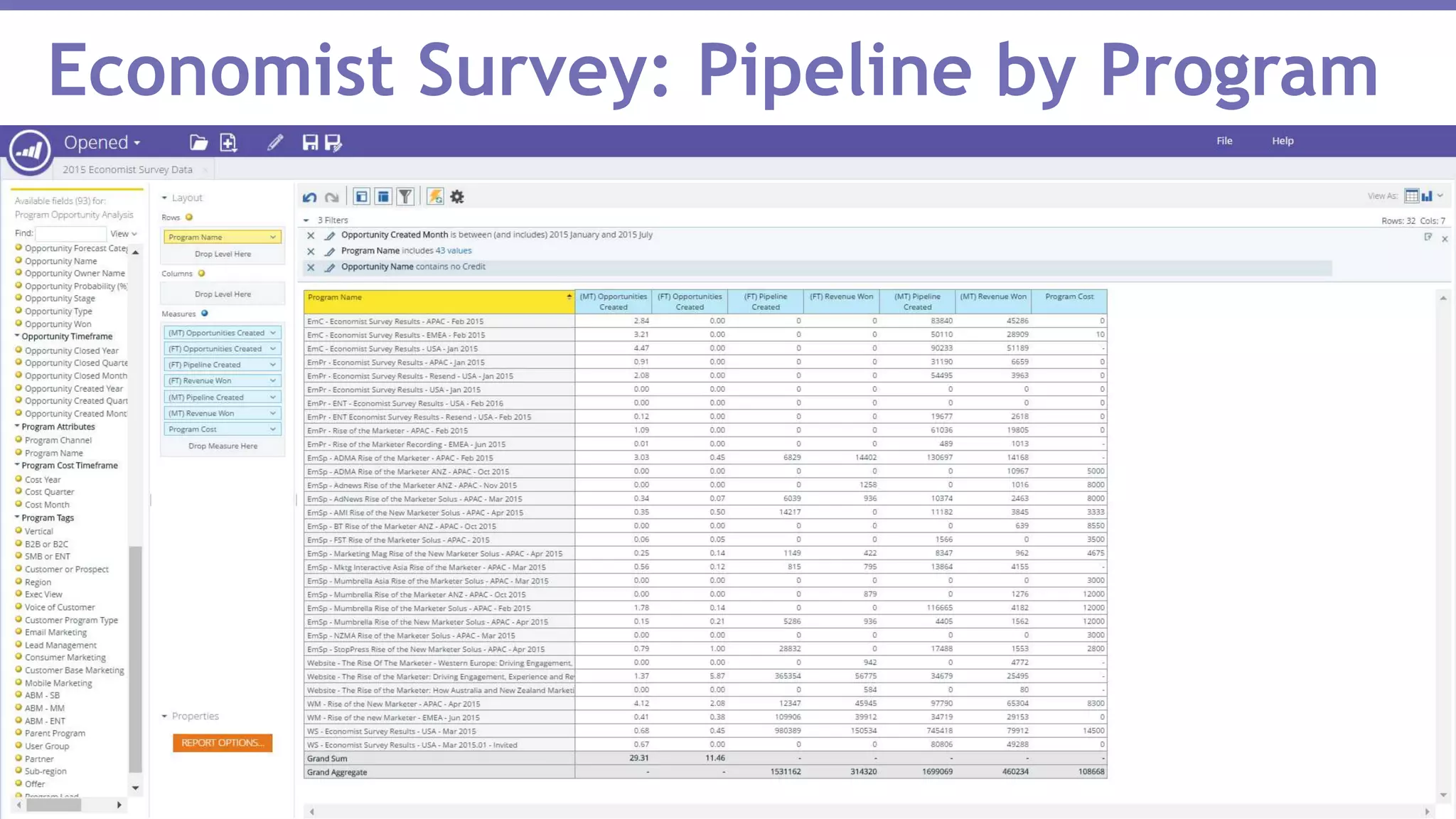
Task: Click the auto-refresh lightning icon
Action: click(435, 197)
